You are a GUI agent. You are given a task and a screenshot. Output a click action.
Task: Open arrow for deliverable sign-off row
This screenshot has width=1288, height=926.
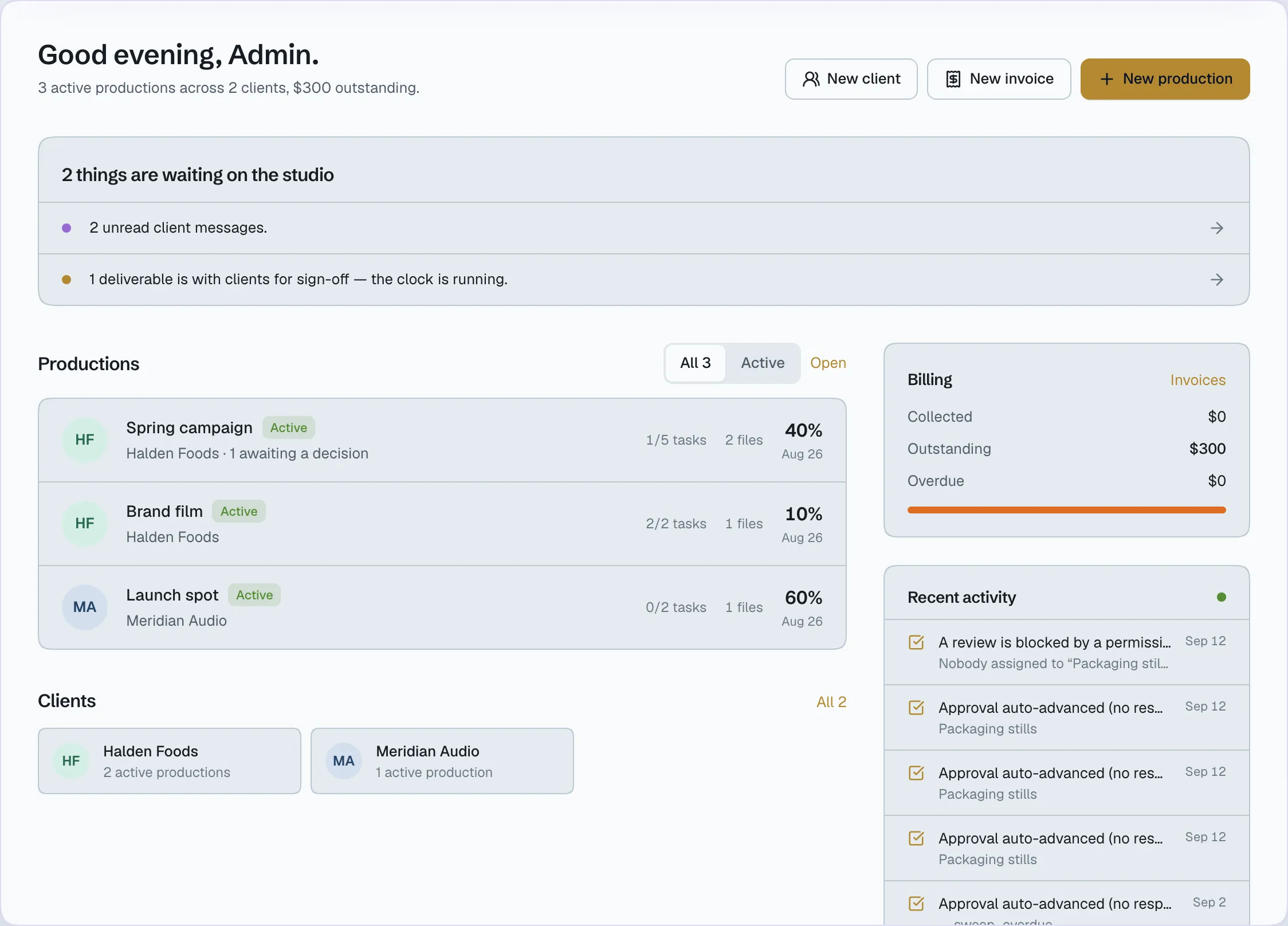[1217, 280]
